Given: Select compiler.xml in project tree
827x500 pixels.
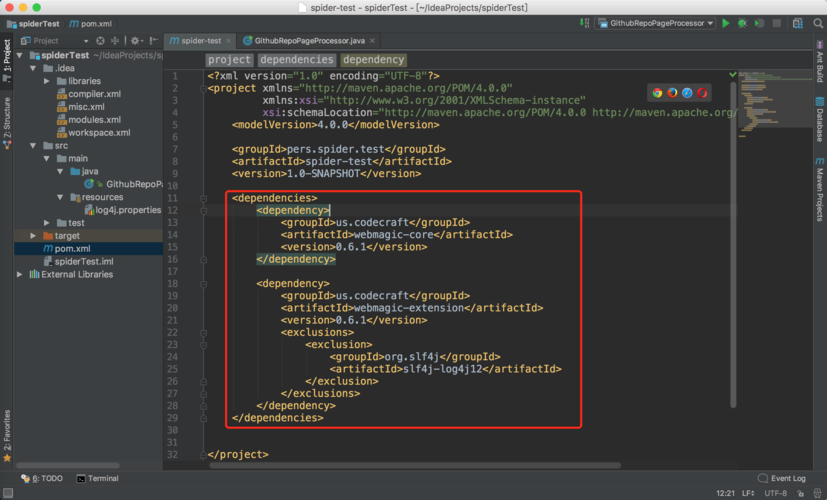Looking at the screenshot, I should 89,94.
